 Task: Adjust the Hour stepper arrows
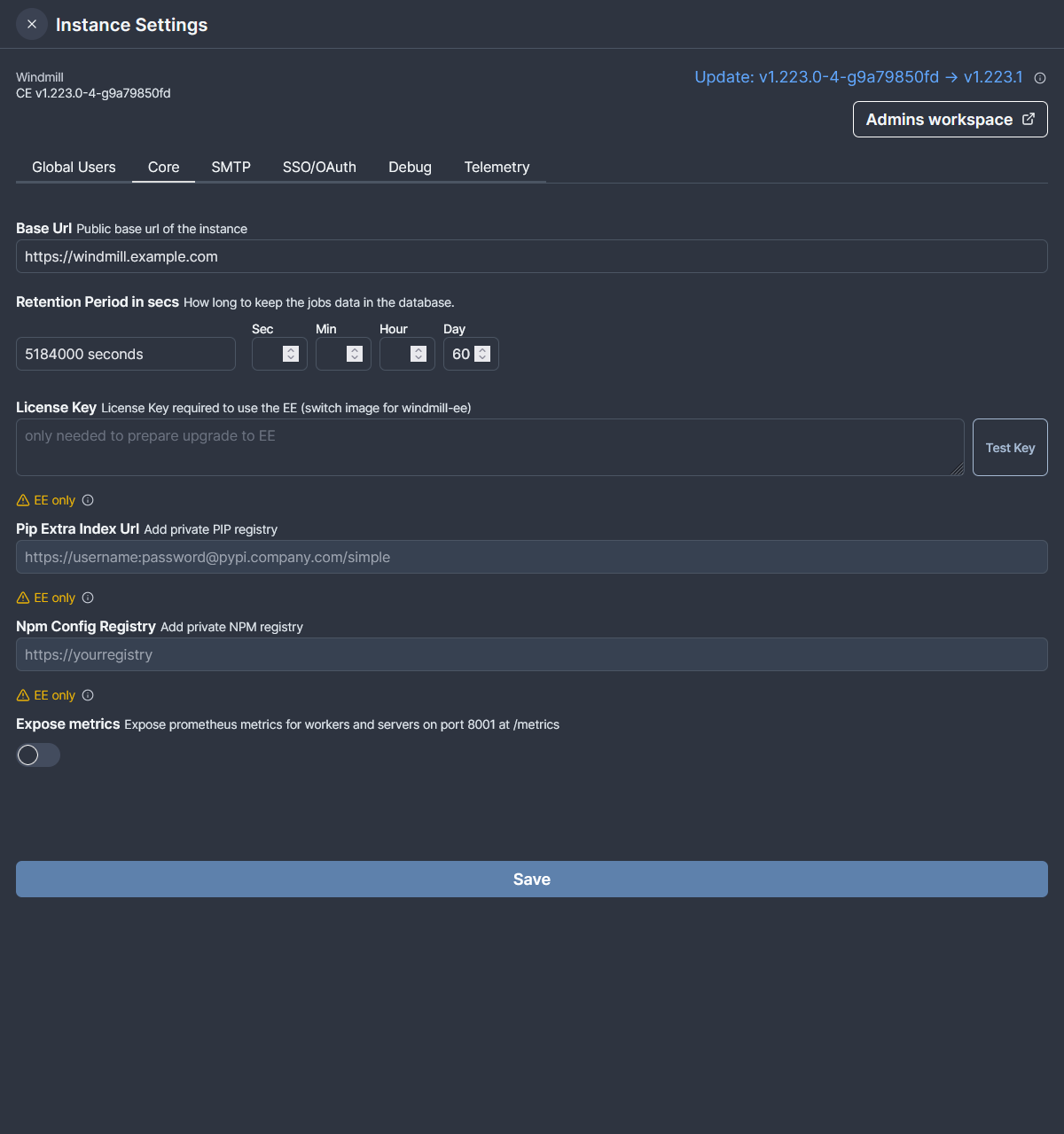tap(418, 354)
